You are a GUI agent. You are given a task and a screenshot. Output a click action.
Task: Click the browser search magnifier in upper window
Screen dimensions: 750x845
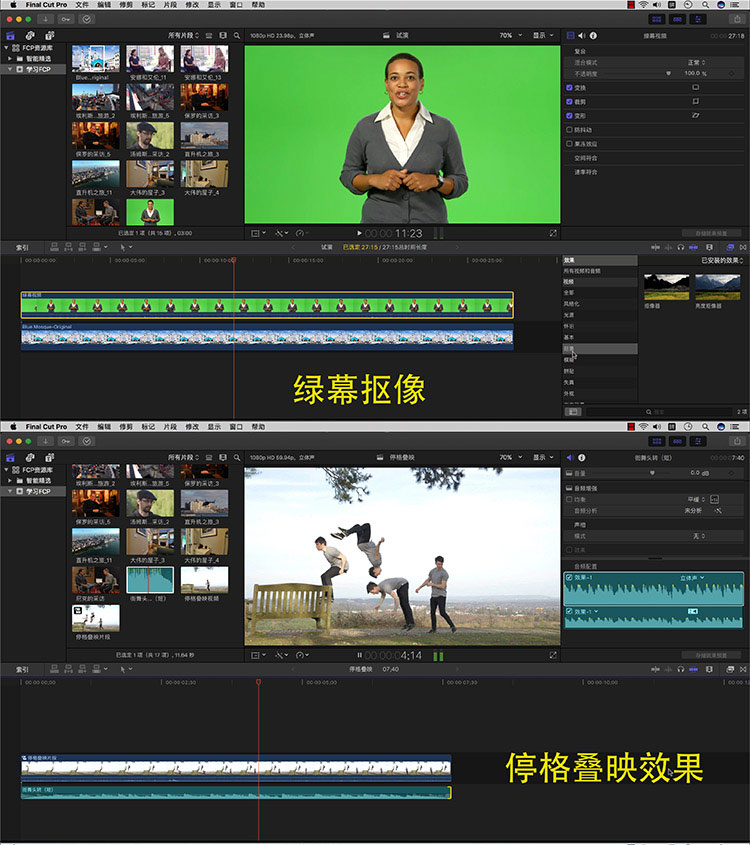(237, 36)
